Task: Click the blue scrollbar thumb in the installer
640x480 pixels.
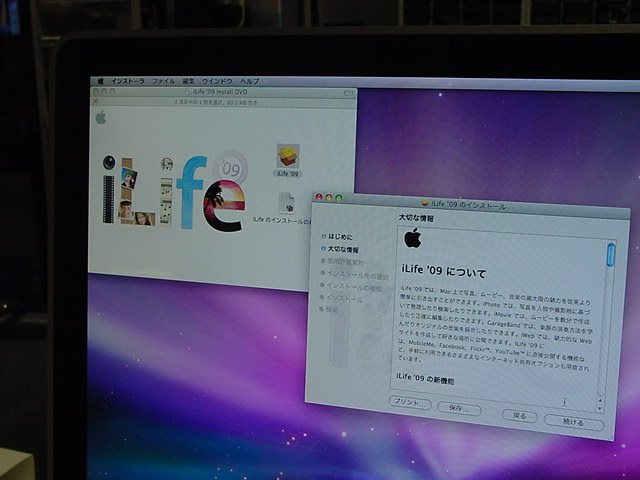Action: click(611, 255)
